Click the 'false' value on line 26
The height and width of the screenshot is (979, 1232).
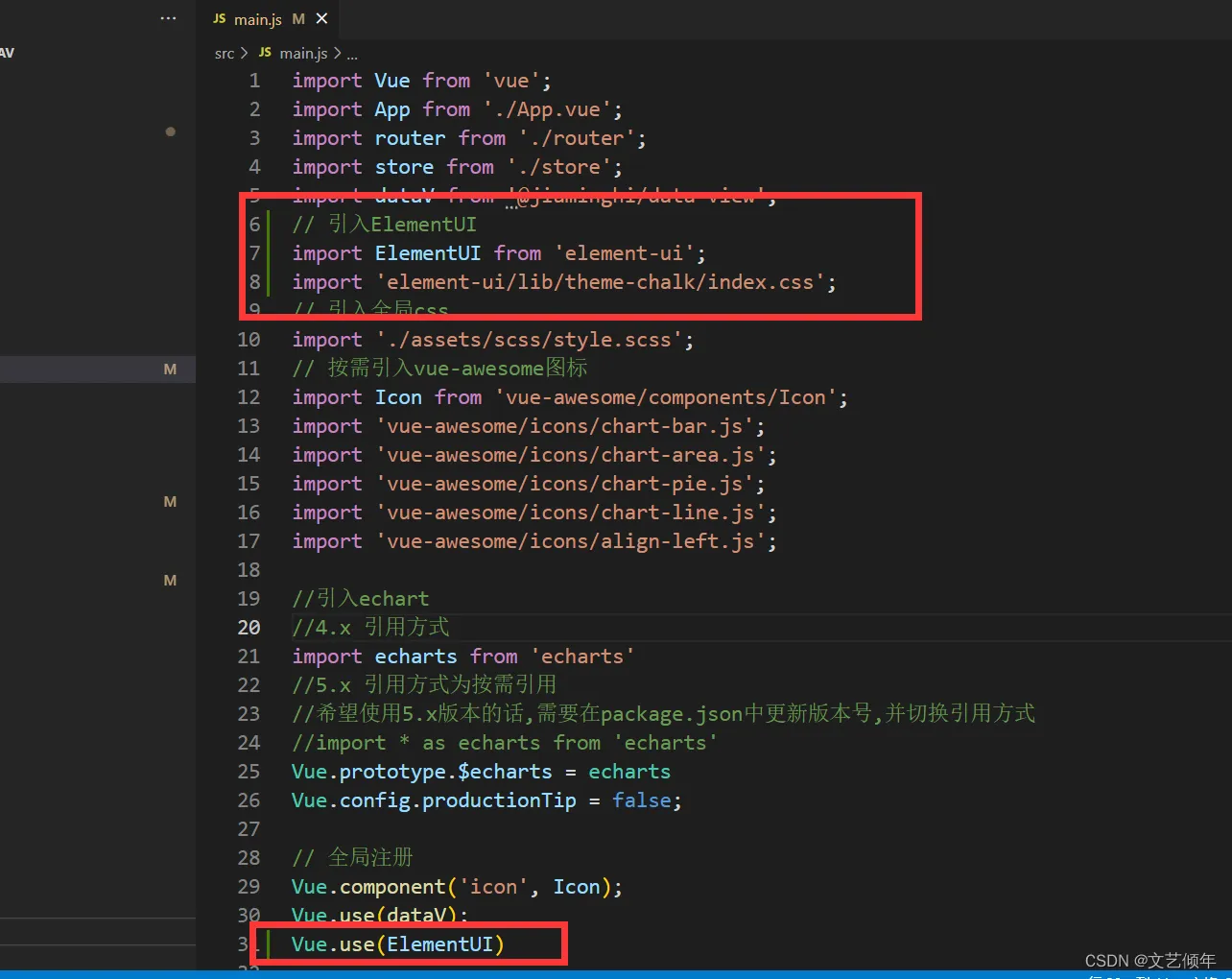click(641, 800)
